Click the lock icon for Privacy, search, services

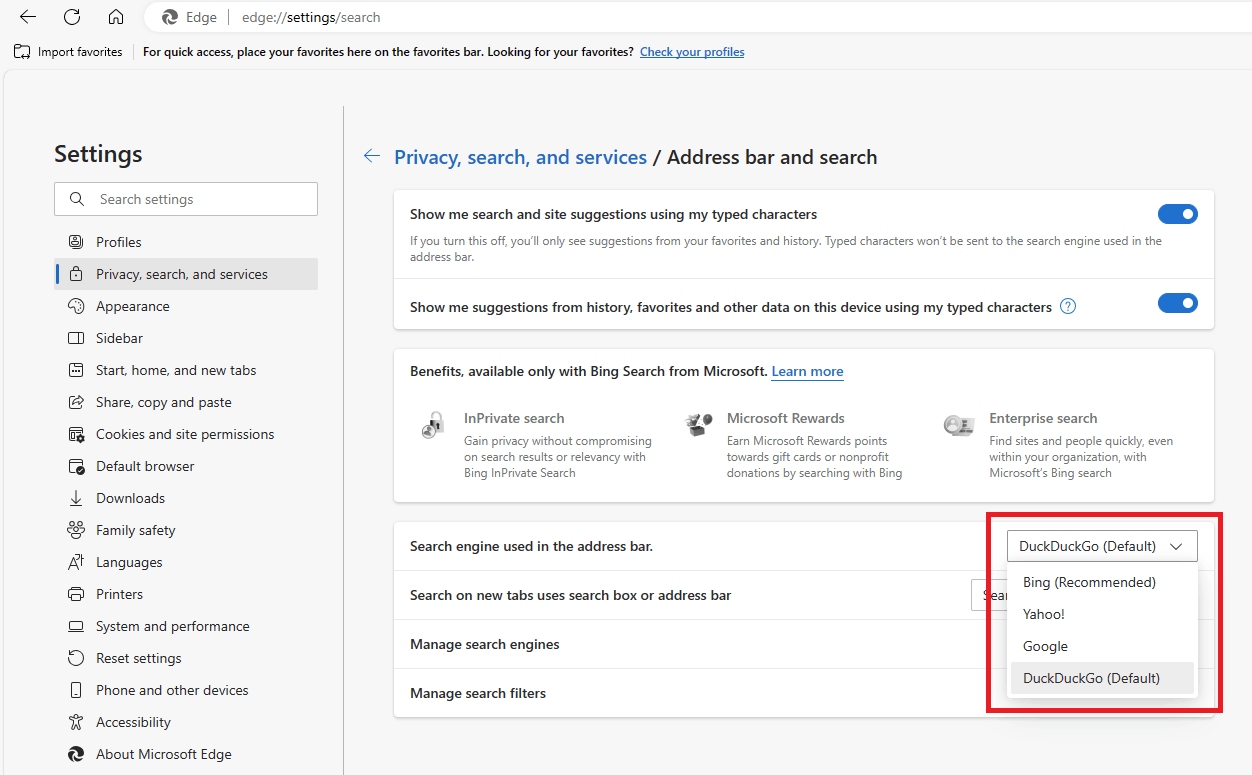click(x=76, y=274)
